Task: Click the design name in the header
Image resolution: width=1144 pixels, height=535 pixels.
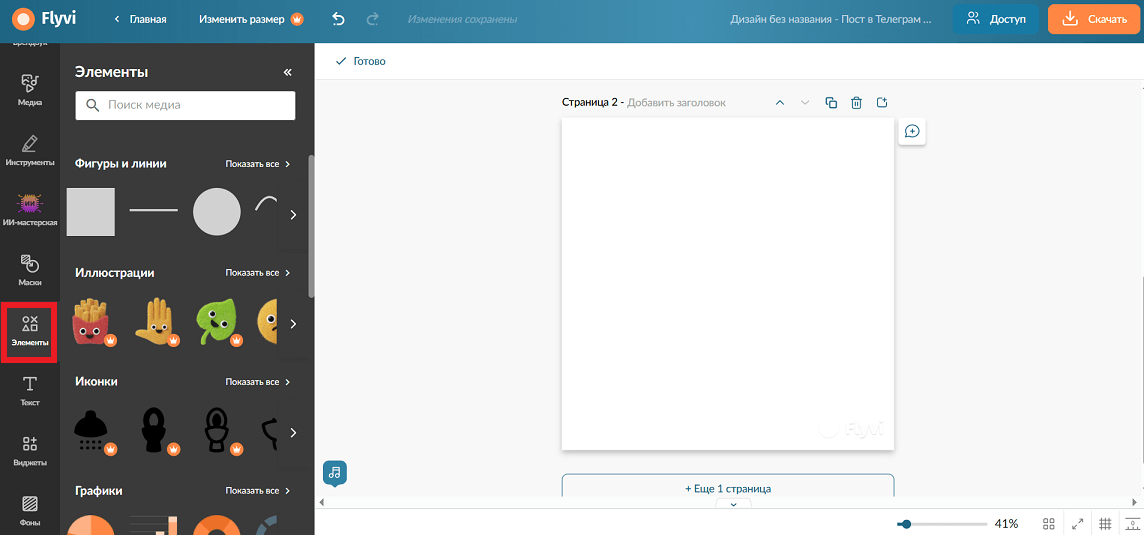Action: click(831, 20)
